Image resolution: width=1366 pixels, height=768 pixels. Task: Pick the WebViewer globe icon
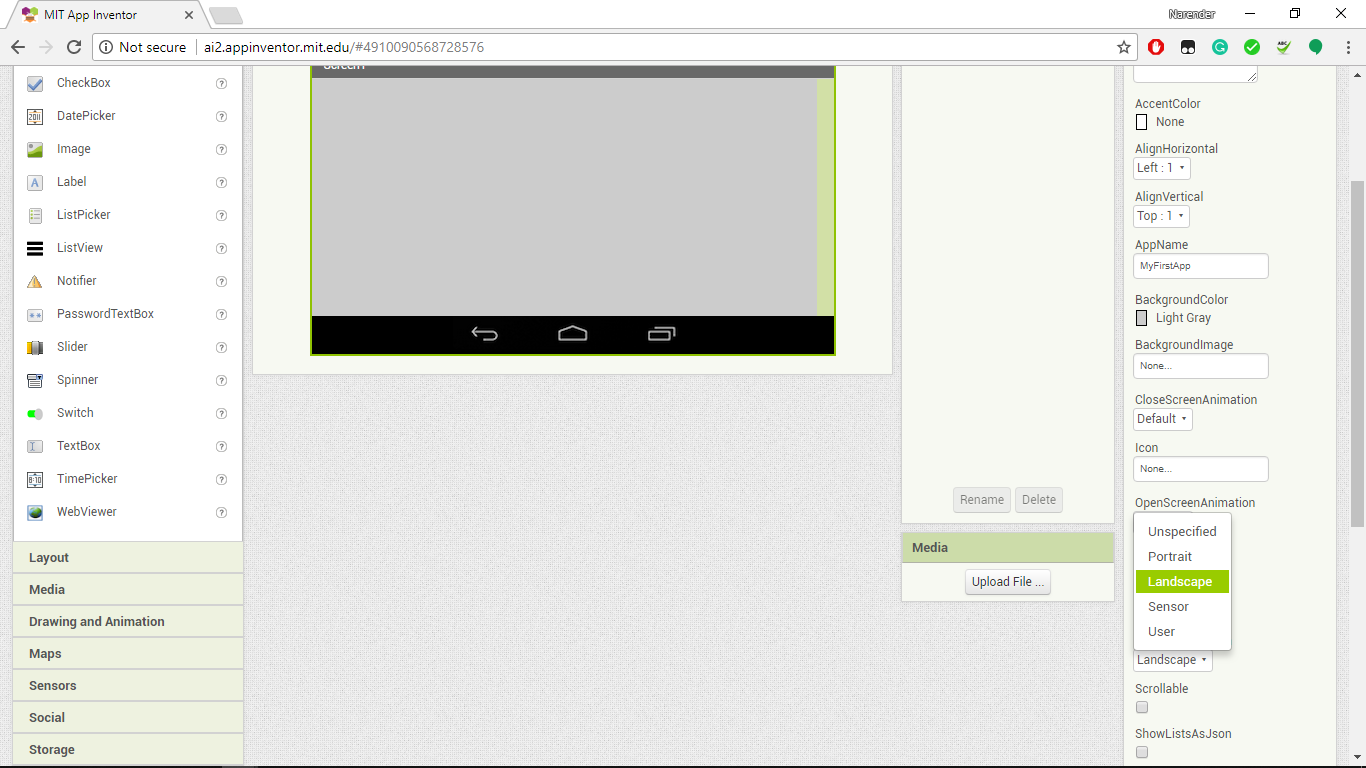[35, 513]
